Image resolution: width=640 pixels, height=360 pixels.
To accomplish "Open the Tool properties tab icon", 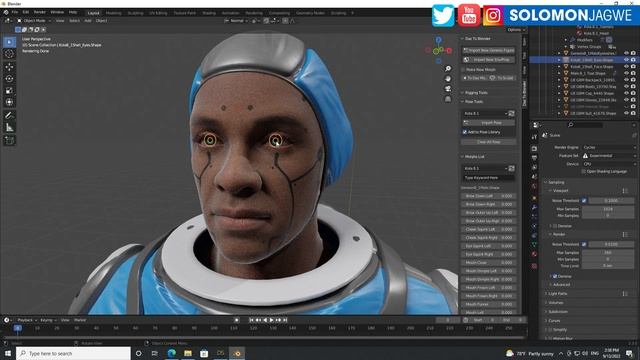I will coord(534,137).
